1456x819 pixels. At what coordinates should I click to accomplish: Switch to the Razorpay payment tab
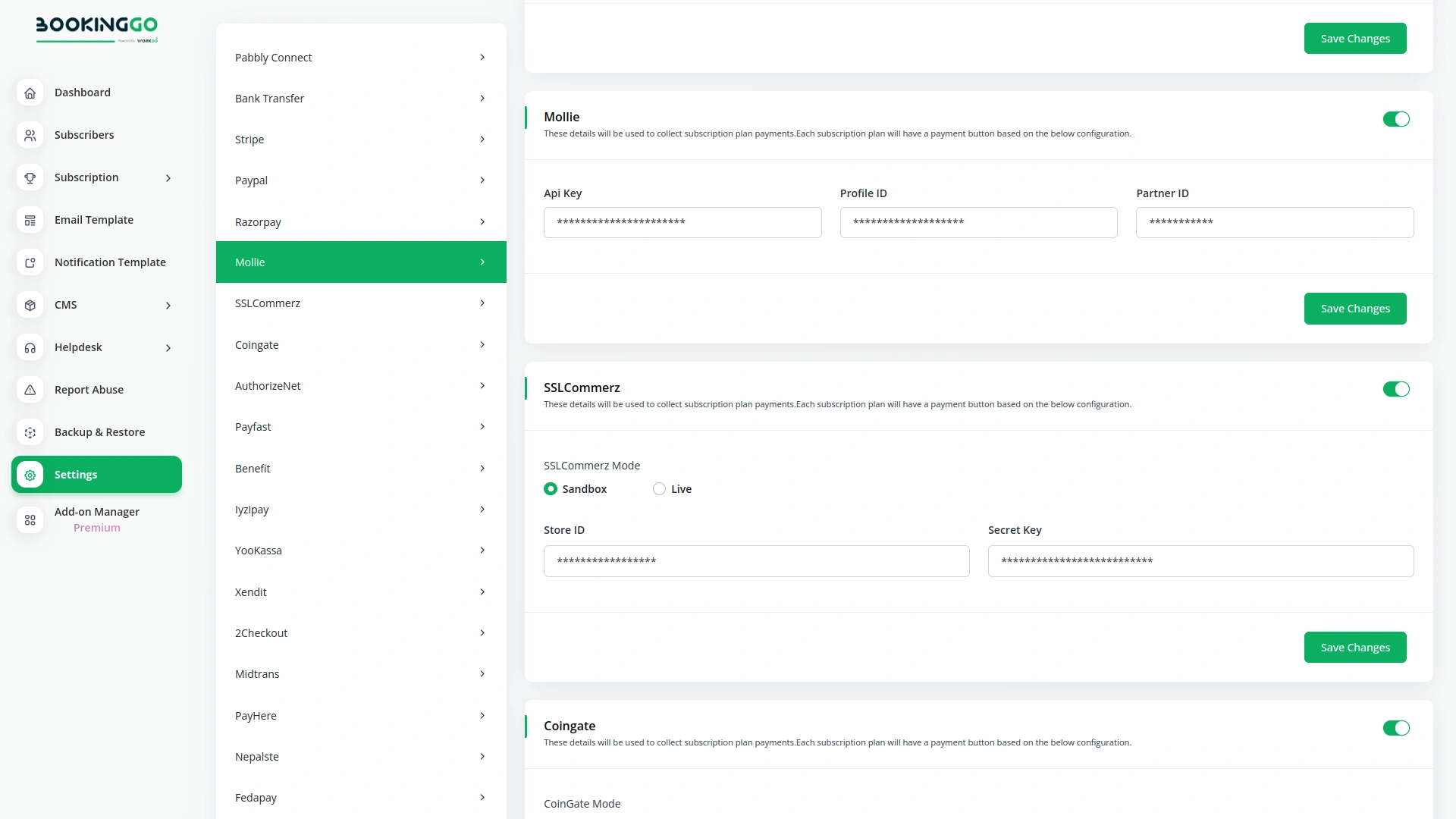[360, 222]
